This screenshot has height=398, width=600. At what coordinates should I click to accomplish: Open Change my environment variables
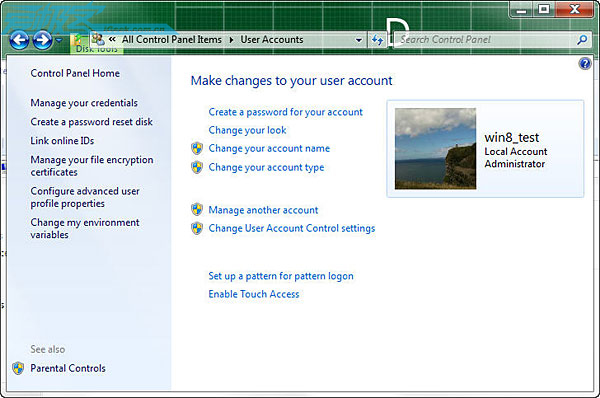coord(85,228)
